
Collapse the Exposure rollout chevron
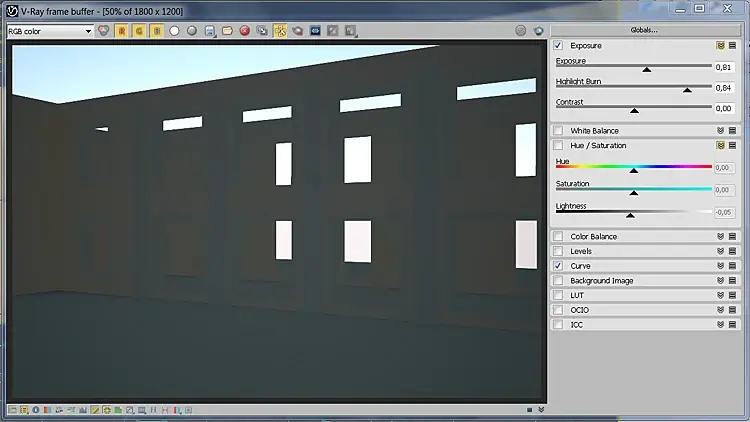(x=721, y=45)
